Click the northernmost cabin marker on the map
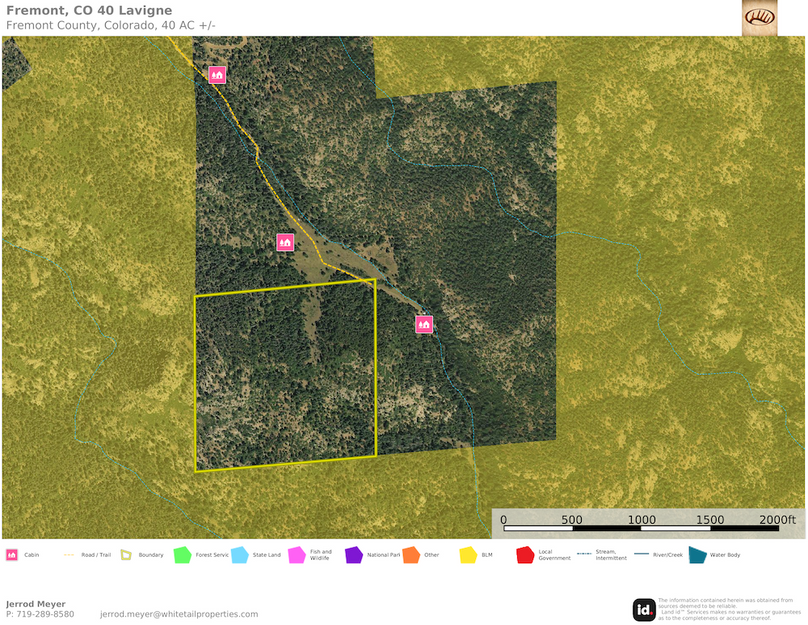 (217, 74)
